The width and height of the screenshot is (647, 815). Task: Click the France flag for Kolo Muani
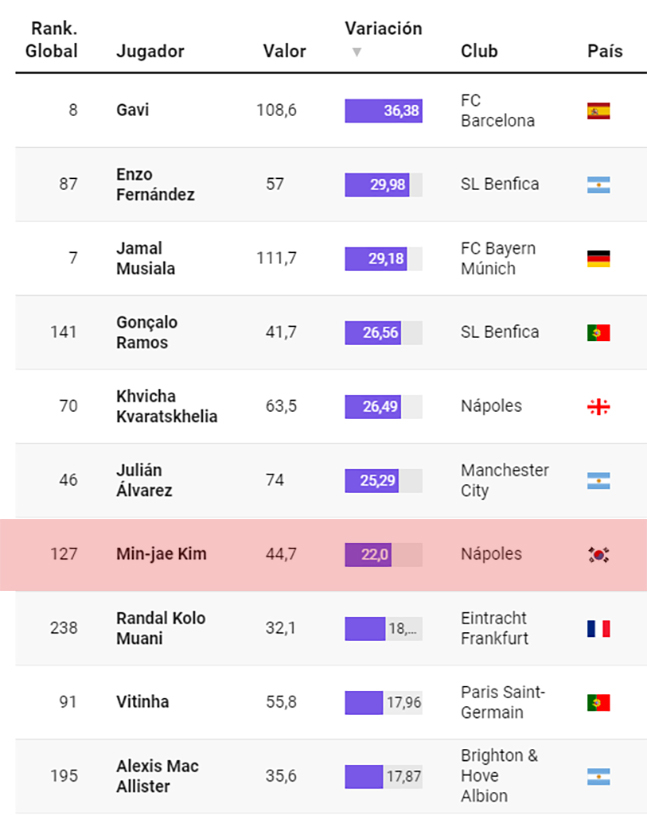[598, 628]
